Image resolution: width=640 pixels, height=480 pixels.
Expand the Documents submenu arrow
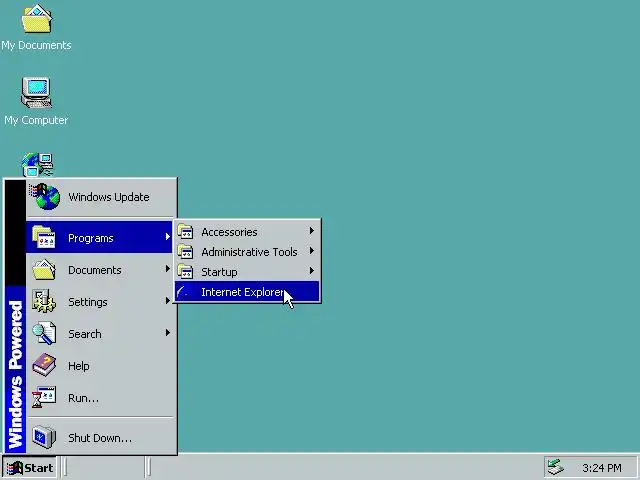pyautogui.click(x=167, y=269)
